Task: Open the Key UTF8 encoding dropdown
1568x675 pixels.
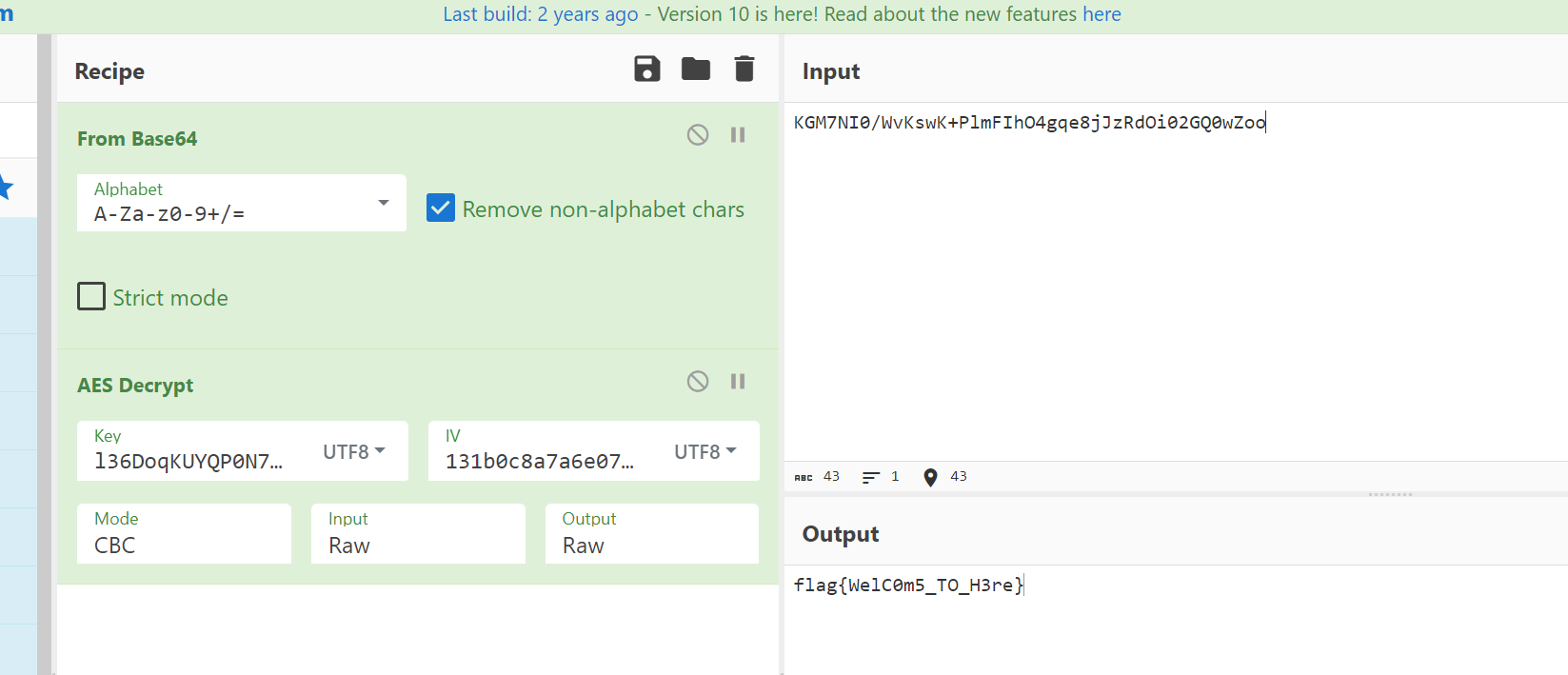Action: click(354, 451)
